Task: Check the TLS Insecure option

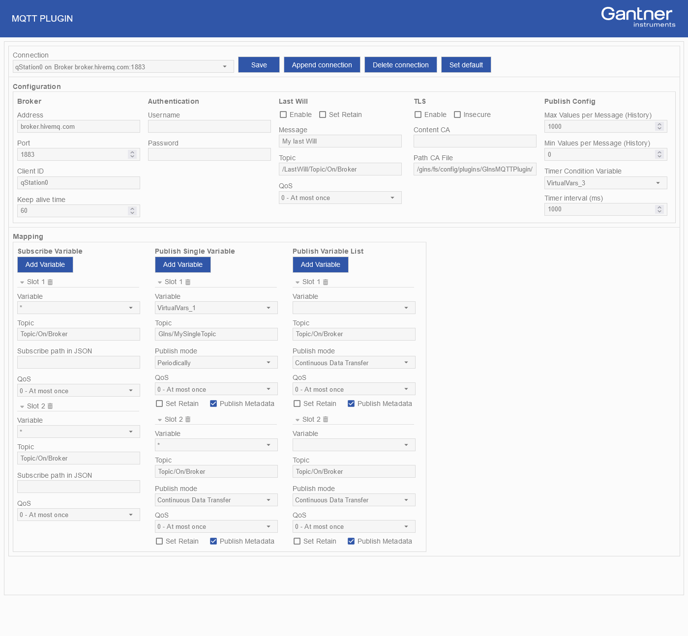Action: pyautogui.click(x=457, y=115)
